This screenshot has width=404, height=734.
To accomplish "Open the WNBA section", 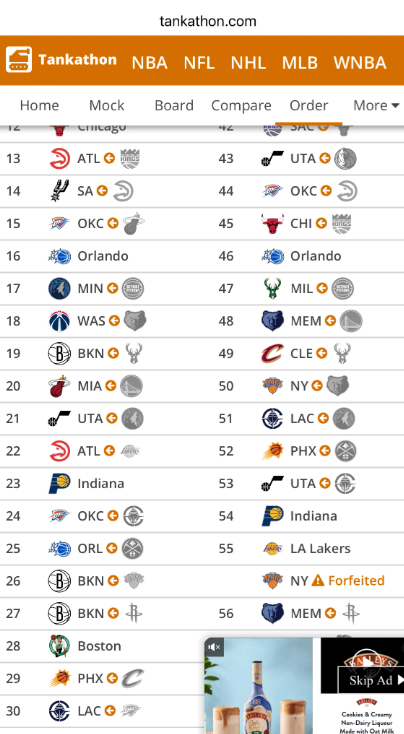I will [360, 62].
